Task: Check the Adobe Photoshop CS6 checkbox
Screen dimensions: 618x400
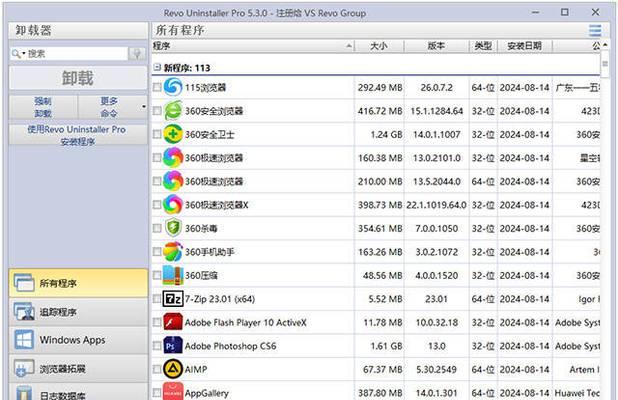Action: click(x=156, y=346)
